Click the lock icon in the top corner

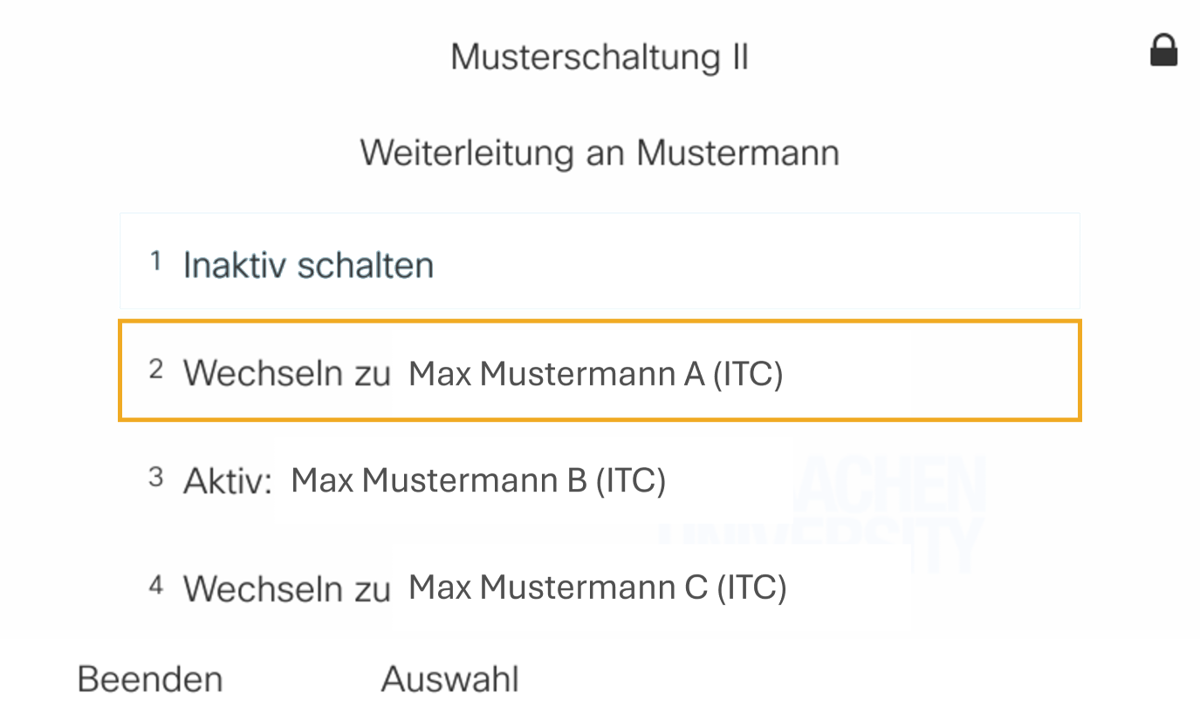1164,50
